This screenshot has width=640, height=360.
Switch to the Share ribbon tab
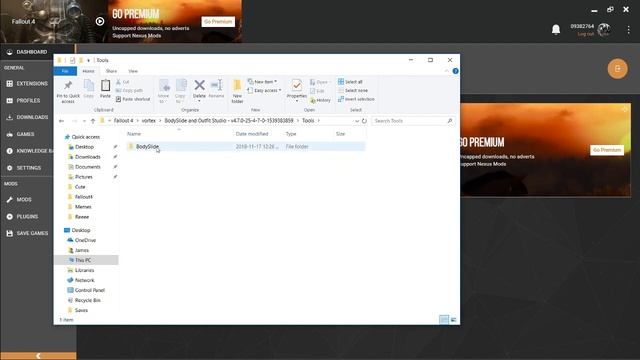point(111,71)
